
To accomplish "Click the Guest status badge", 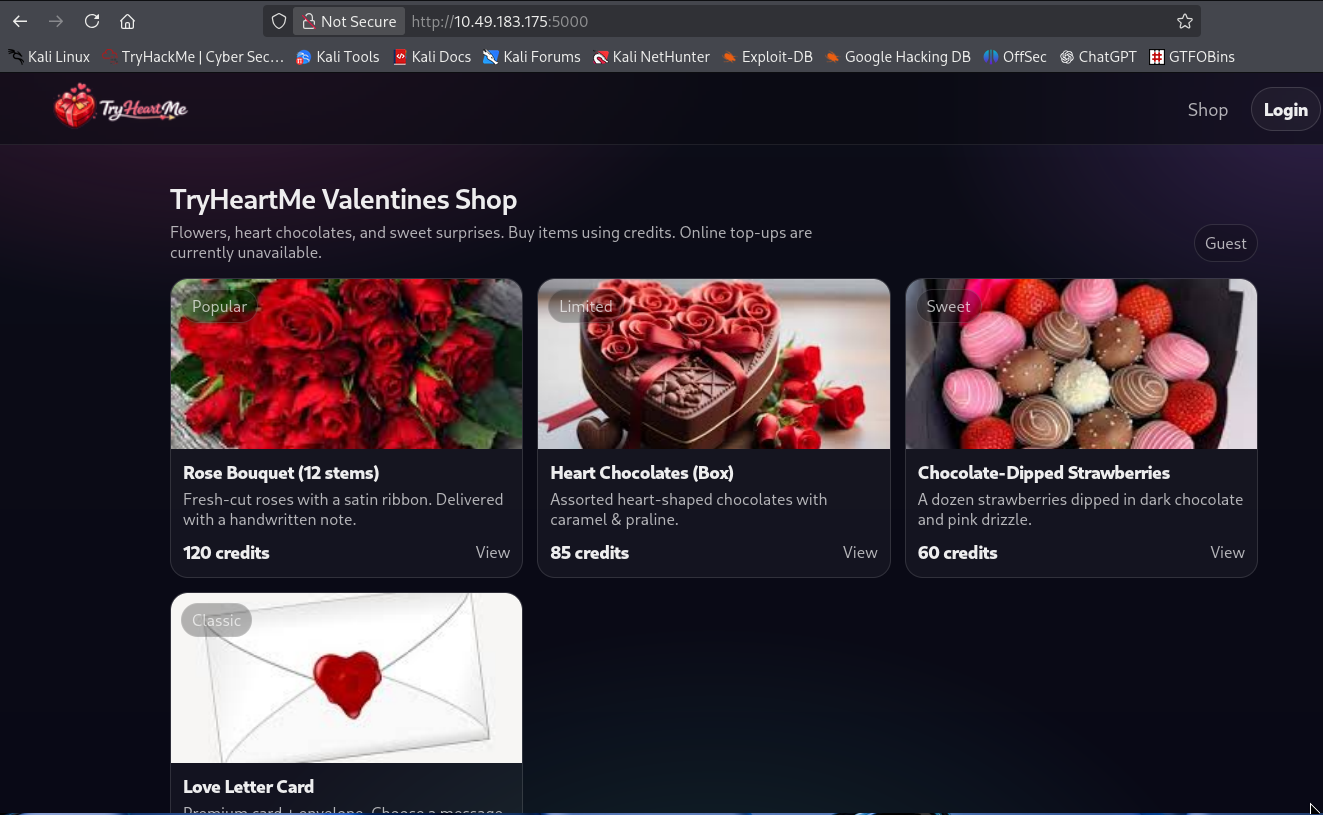I will tap(1225, 243).
